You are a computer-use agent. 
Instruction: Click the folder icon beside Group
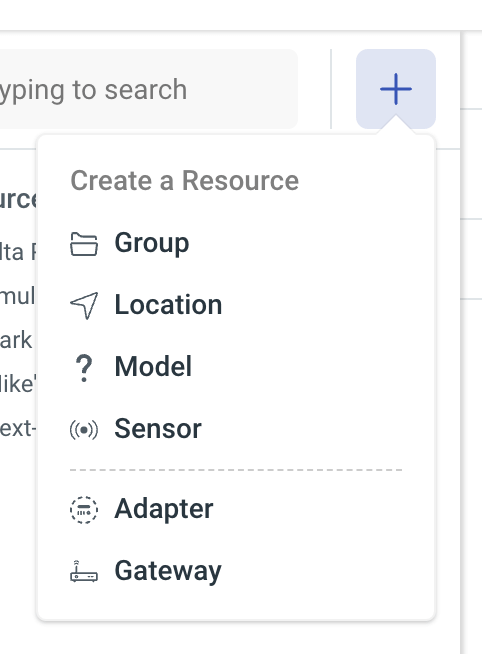[84, 244]
